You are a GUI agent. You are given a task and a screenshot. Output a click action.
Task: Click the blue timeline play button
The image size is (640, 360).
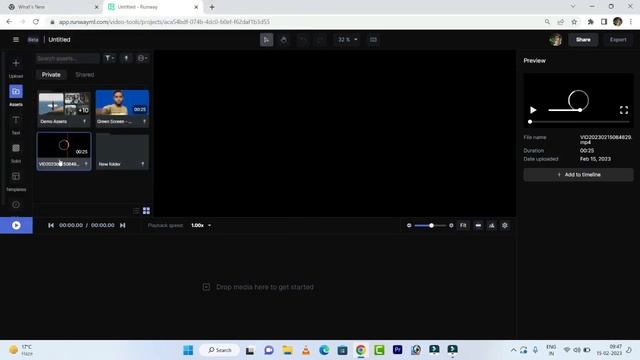(16, 225)
